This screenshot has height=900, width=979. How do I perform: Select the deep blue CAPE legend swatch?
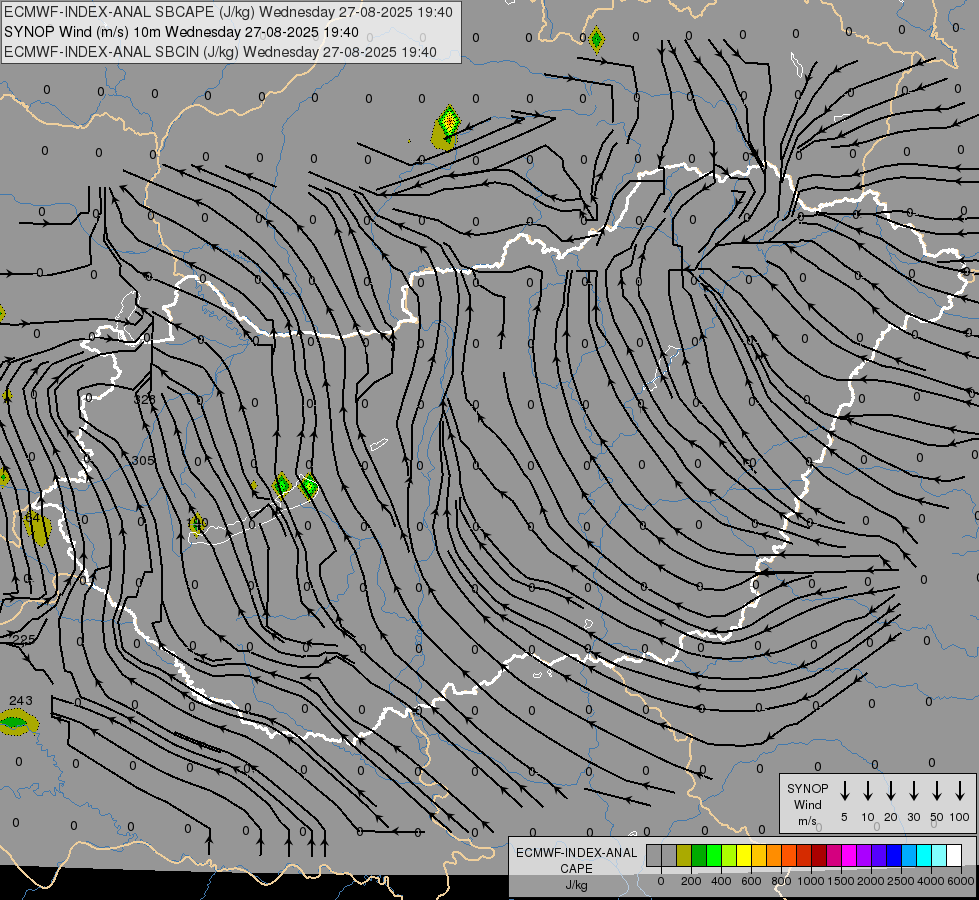click(893, 855)
